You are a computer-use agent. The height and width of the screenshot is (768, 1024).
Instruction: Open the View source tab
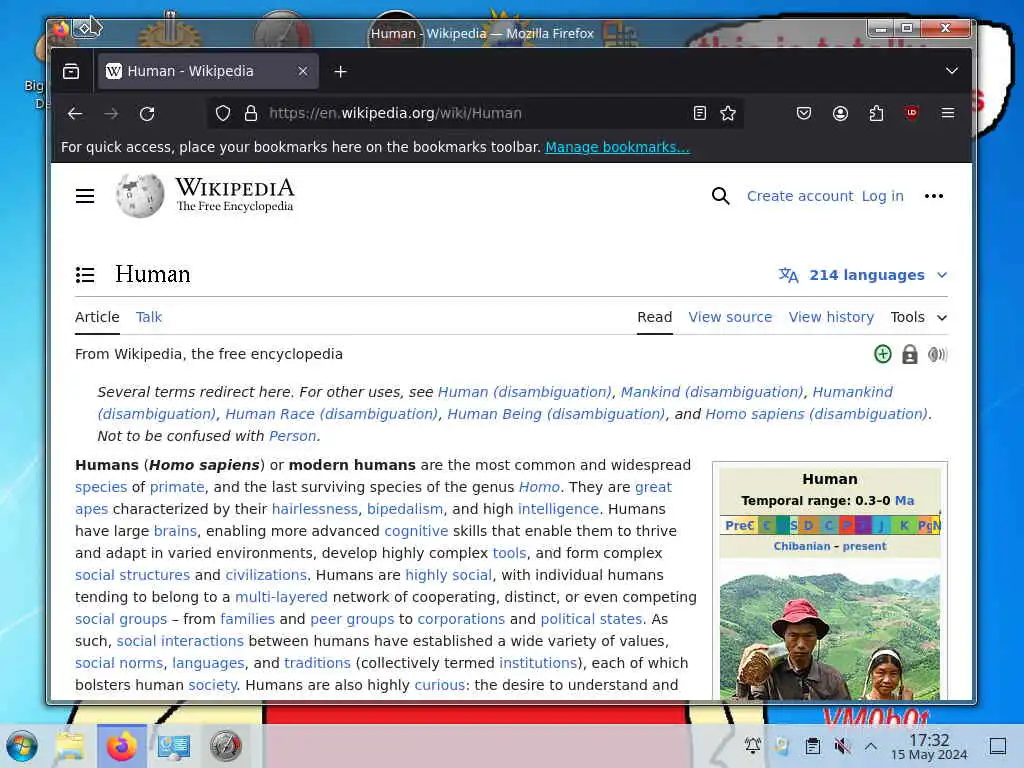pyautogui.click(x=730, y=317)
